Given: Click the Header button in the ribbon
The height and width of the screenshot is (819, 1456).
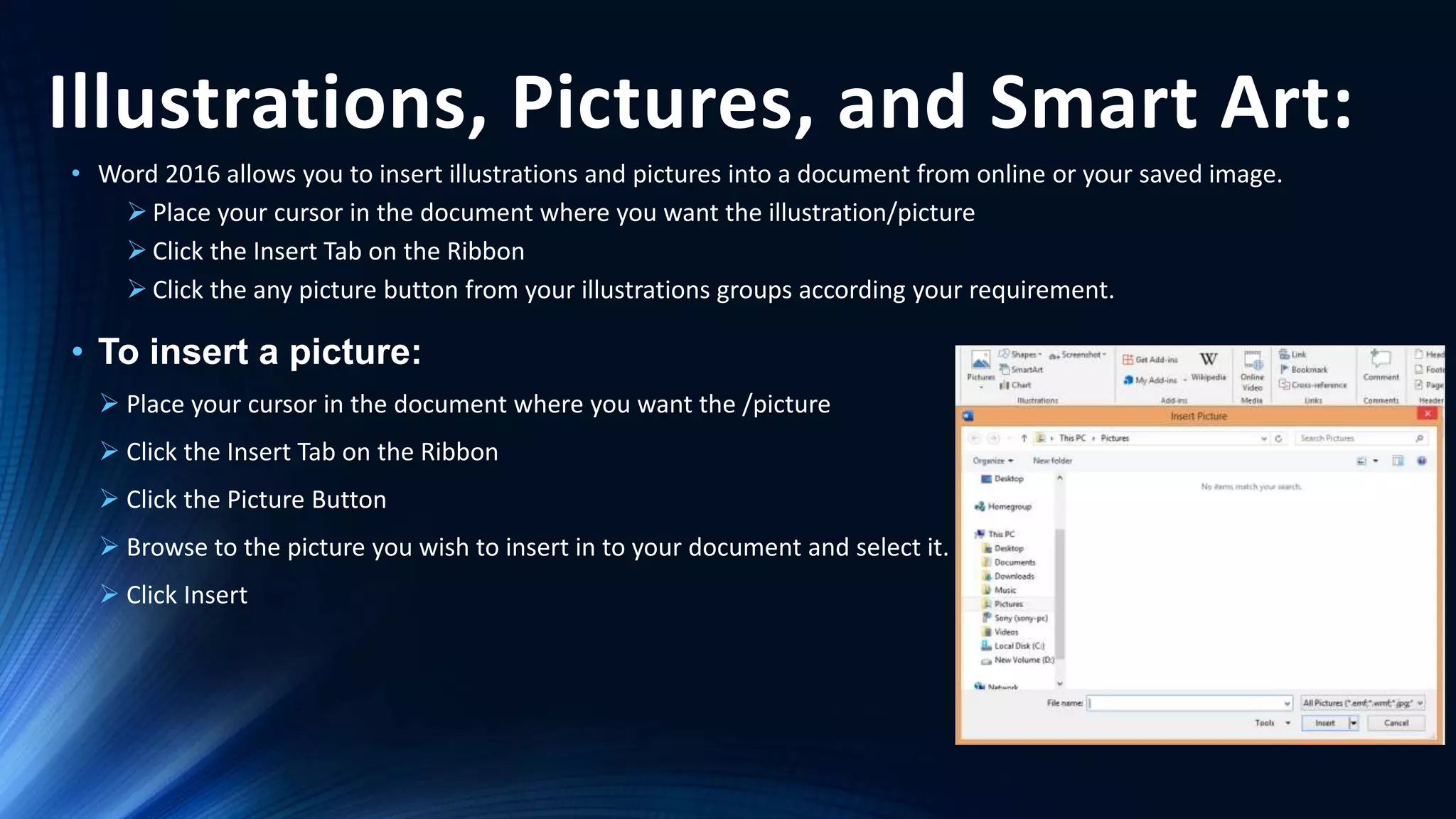Looking at the screenshot, I should 1430,354.
